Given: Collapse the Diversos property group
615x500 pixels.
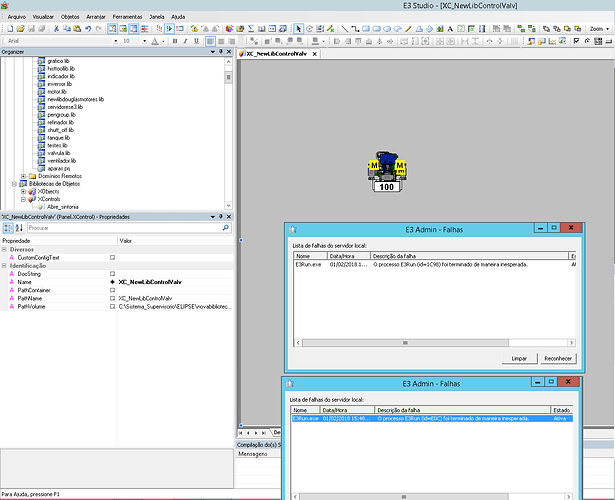Looking at the screenshot, I should (4, 249).
